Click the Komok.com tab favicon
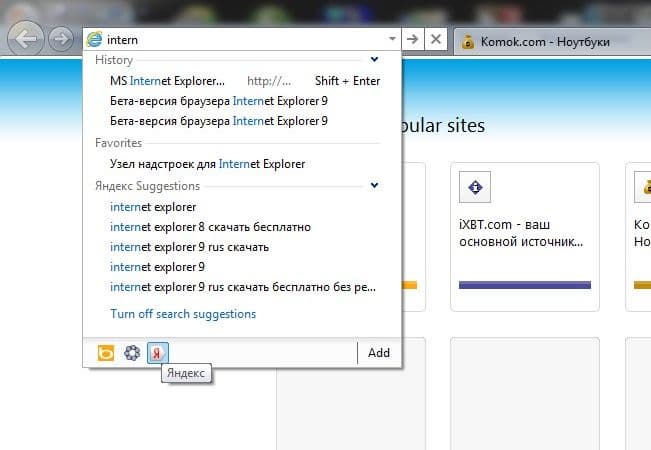The image size is (651, 450). 468,42
